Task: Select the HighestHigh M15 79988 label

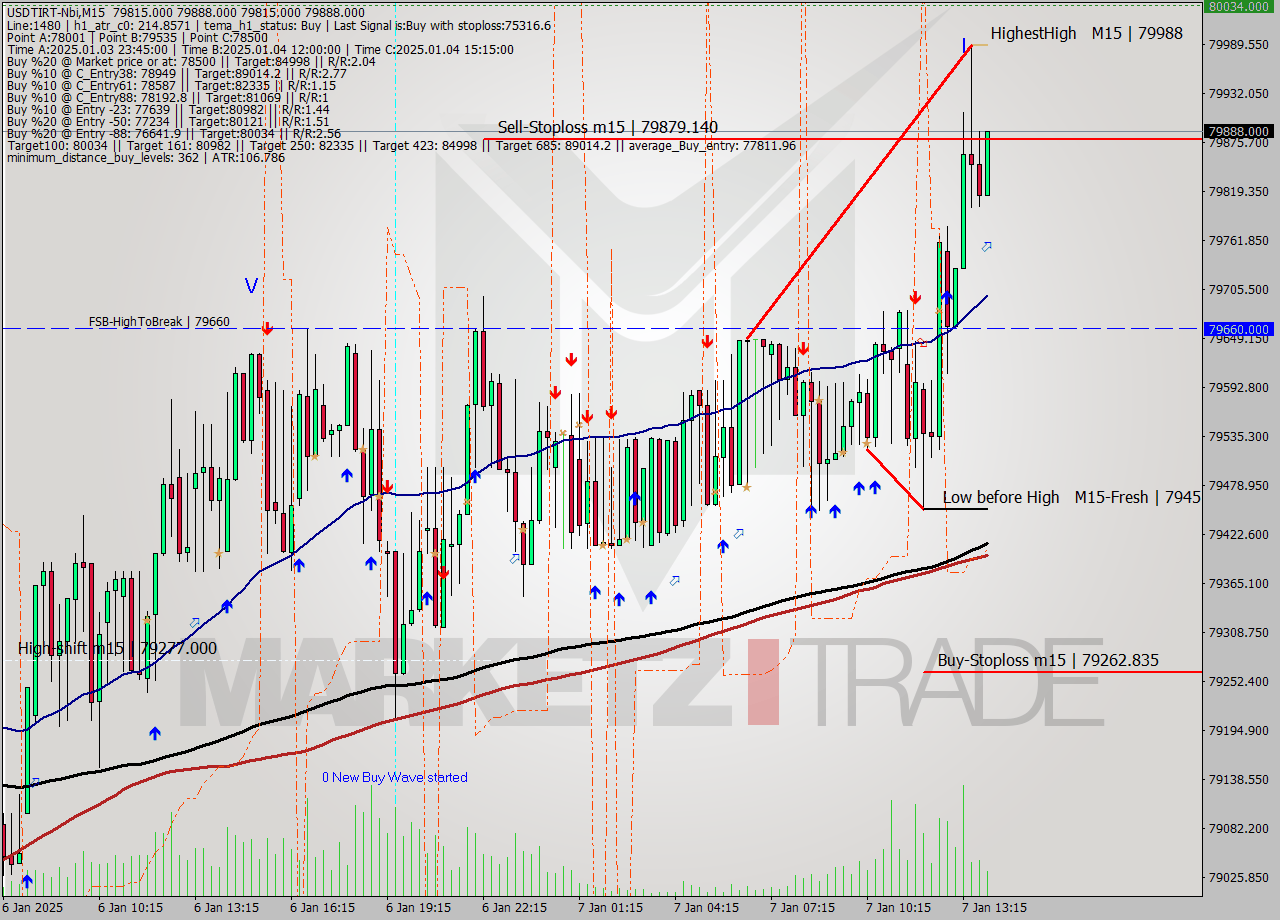Action: [1087, 33]
